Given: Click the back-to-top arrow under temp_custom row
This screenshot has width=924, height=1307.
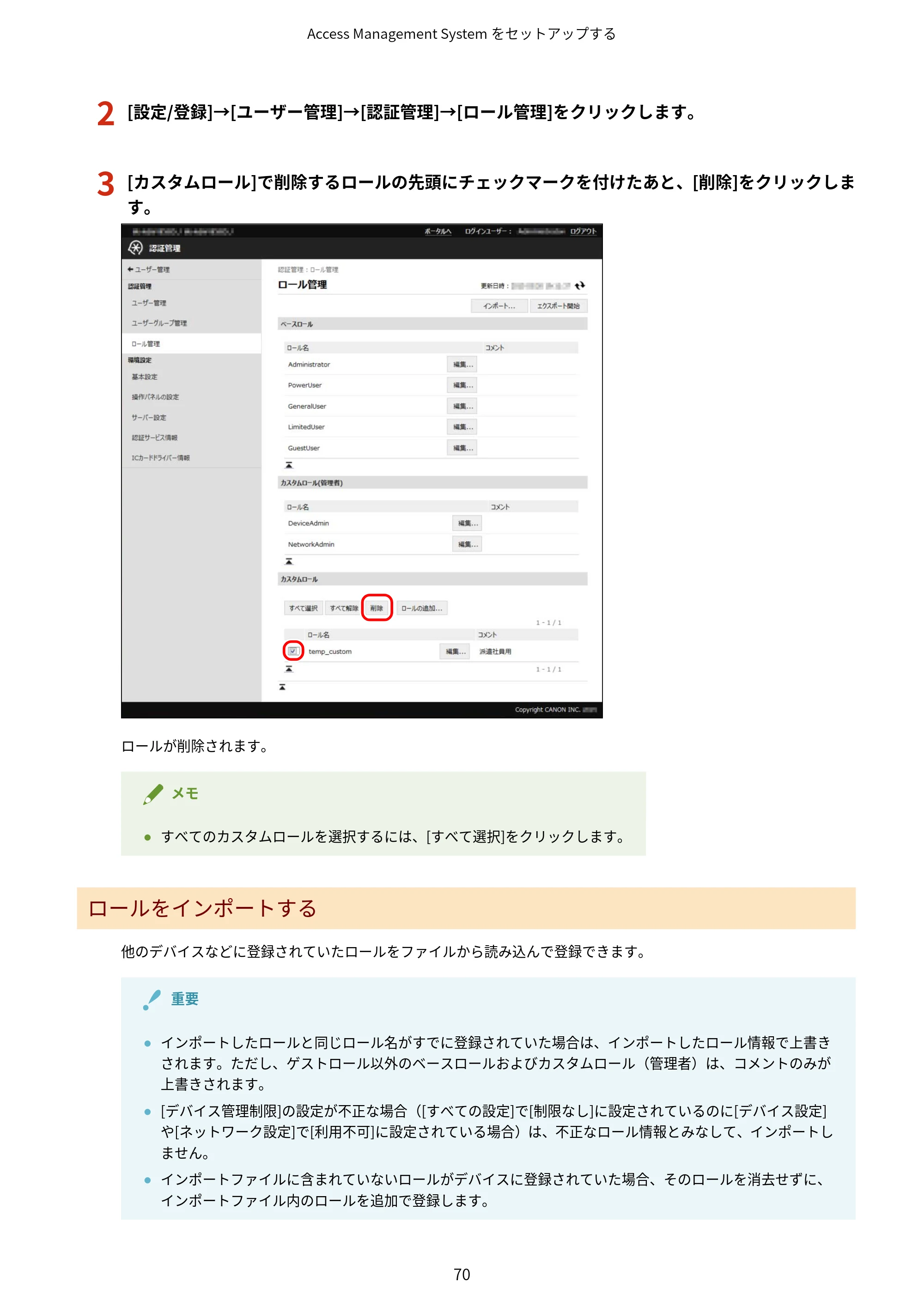Looking at the screenshot, I should click(x=289, y=669).
